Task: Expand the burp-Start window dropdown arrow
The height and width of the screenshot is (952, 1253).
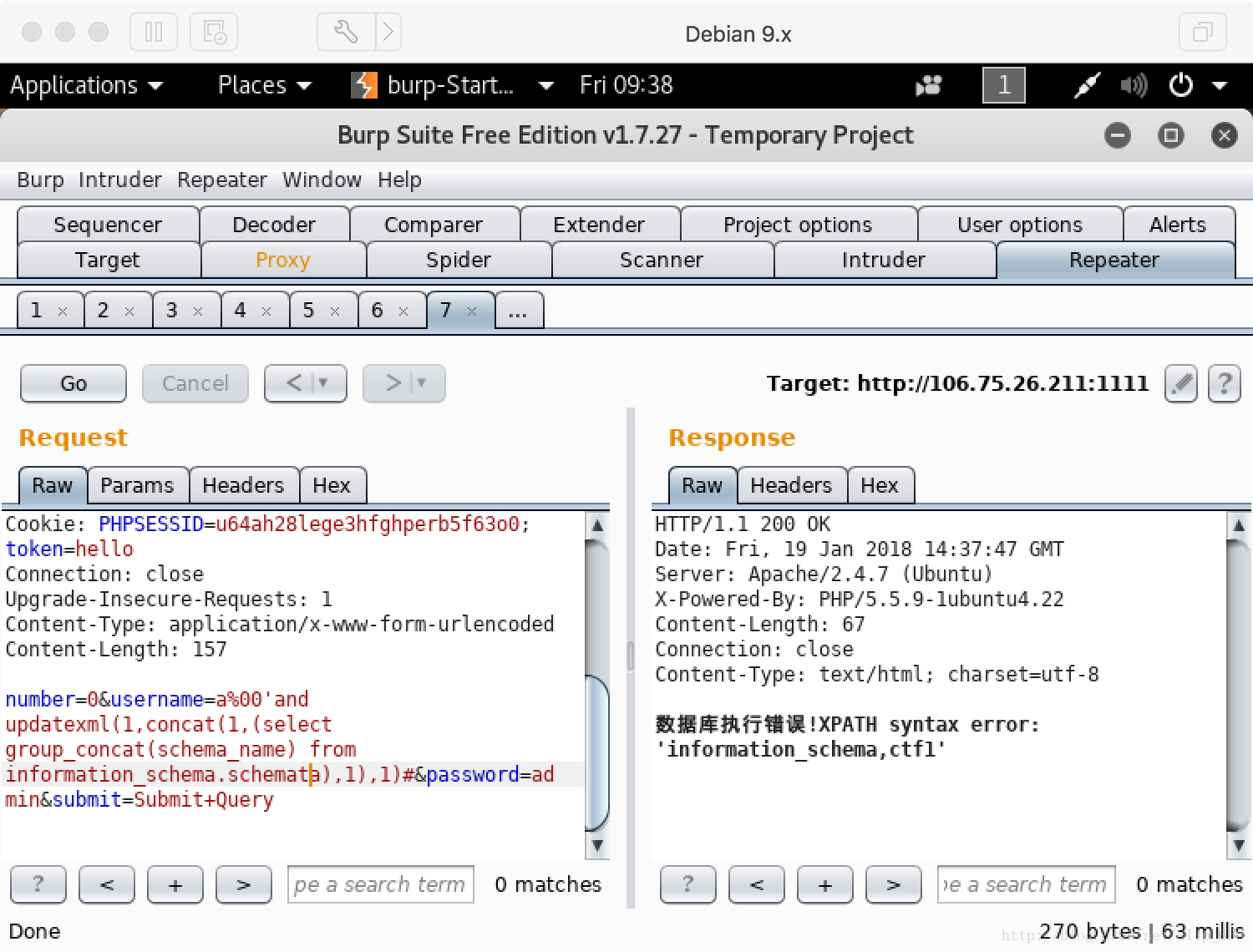Action: (x=546, y=85)
